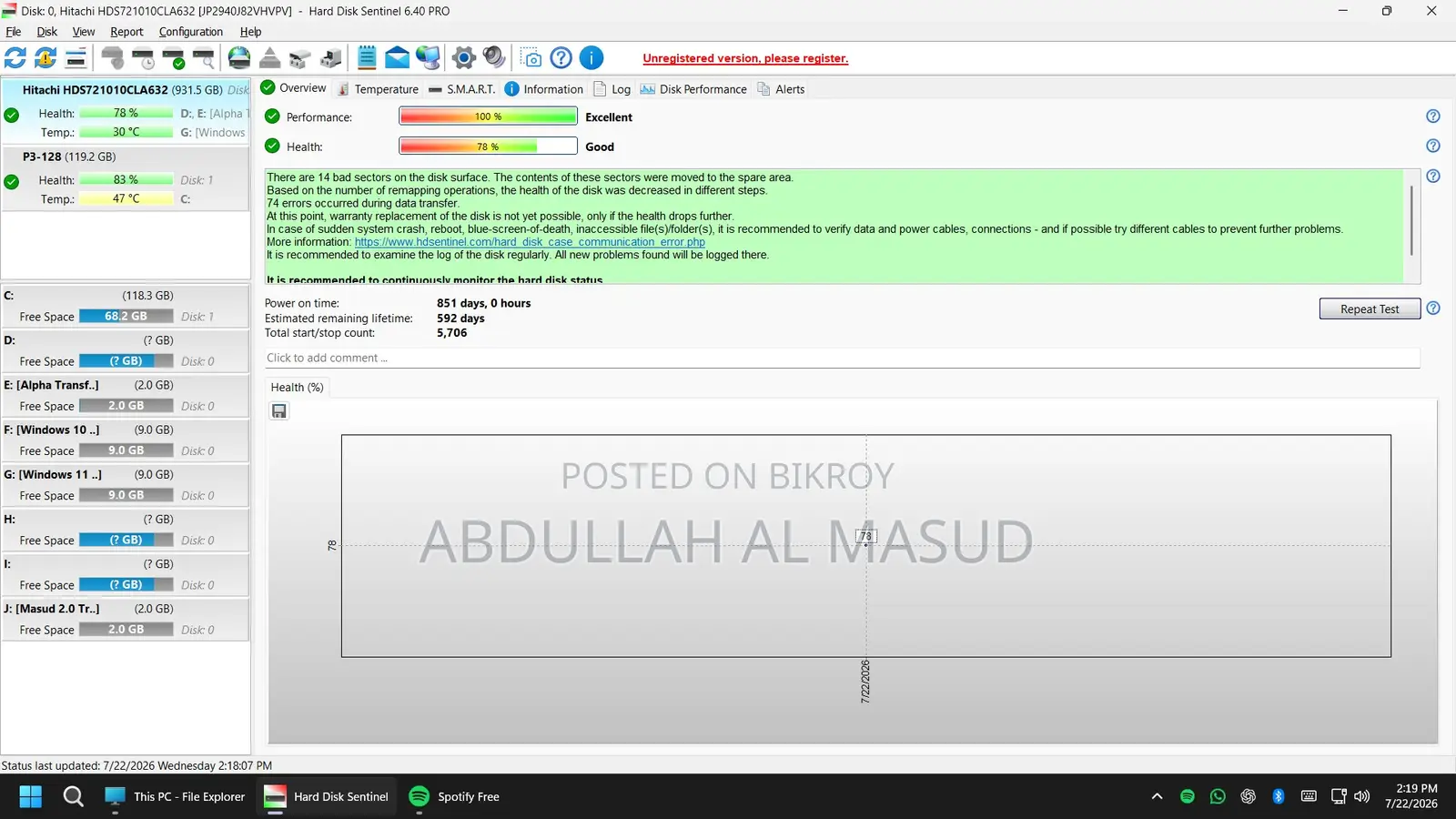Screen dimensions: 1456x819
Task: Click the question mark help toolbar icon
Action: (x=561, y=58)
